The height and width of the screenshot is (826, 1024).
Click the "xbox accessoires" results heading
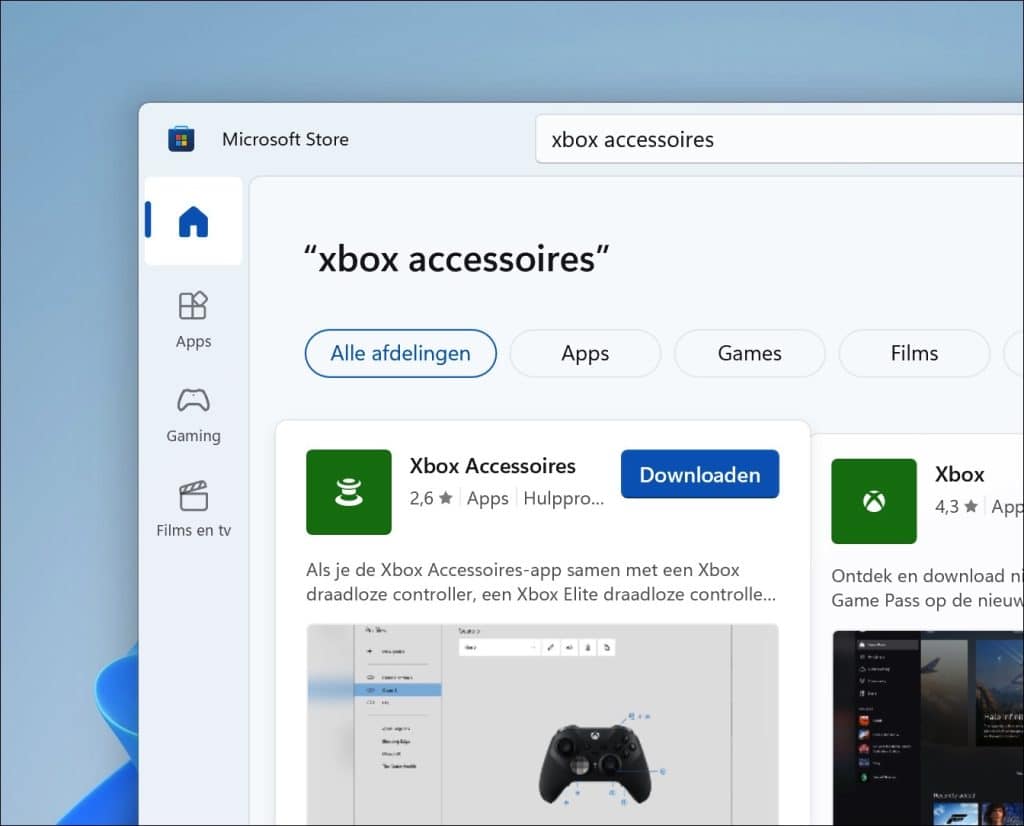(x=456, y=259)
